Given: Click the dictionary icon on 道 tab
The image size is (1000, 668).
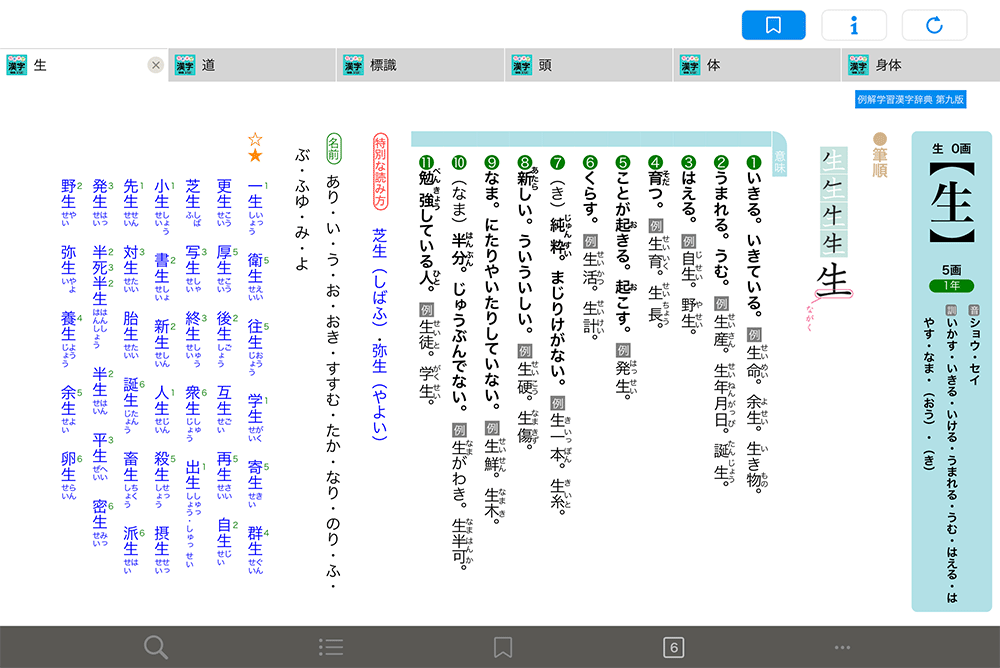Looking at the screenshot, I should (185, 65).
